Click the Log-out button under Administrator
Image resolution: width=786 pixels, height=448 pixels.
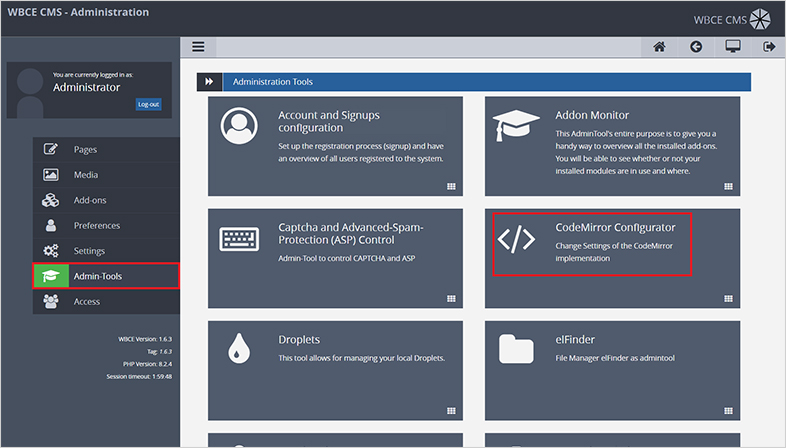[x=148, y=104]
